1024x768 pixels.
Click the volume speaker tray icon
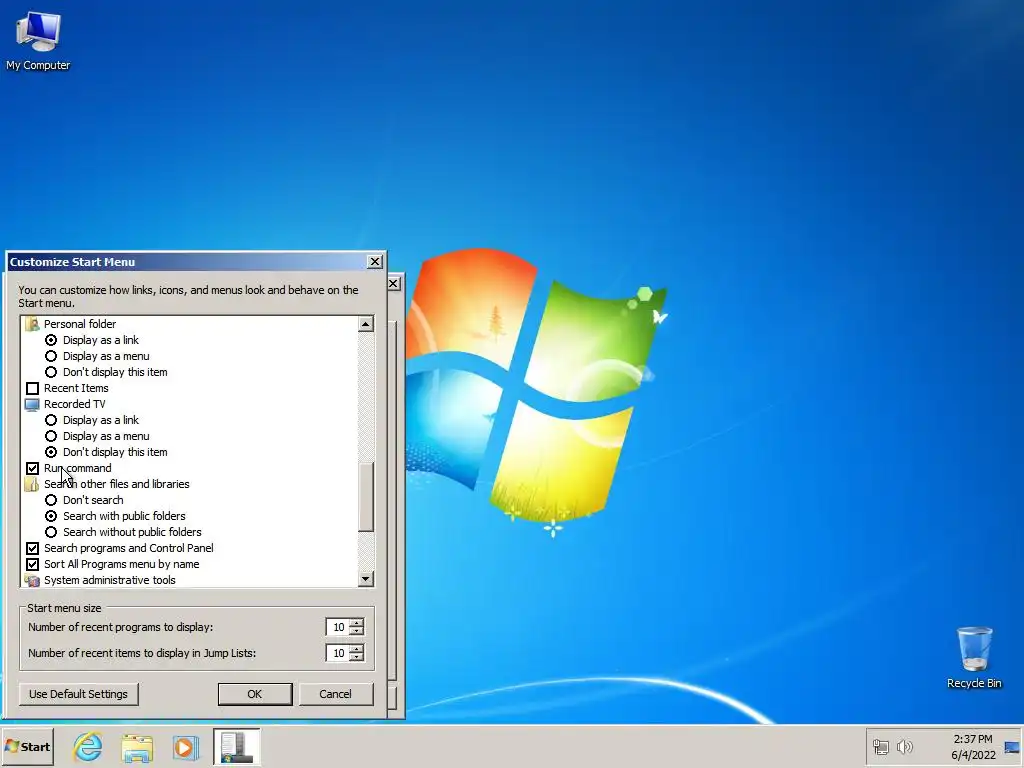[904, 746]
